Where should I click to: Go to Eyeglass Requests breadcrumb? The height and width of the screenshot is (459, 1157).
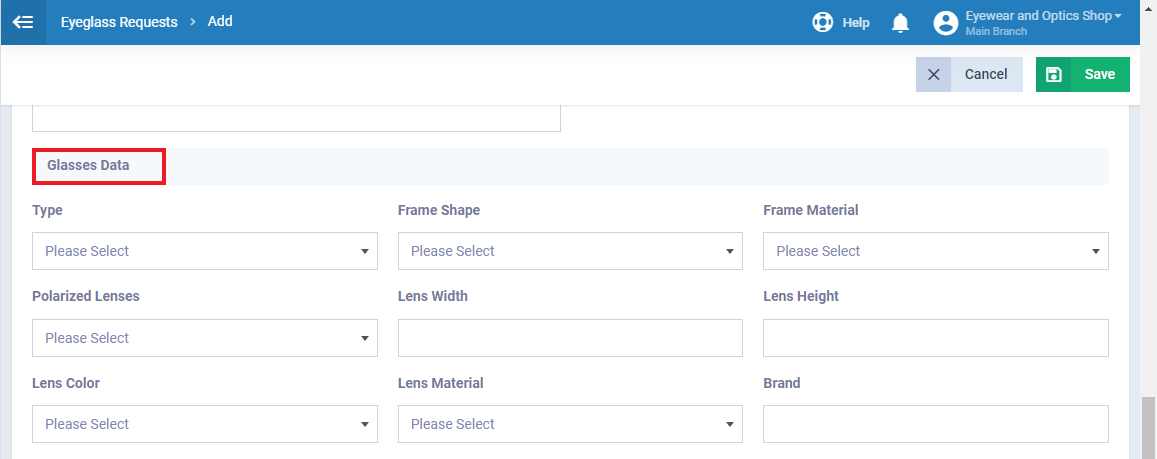[119, 22]
